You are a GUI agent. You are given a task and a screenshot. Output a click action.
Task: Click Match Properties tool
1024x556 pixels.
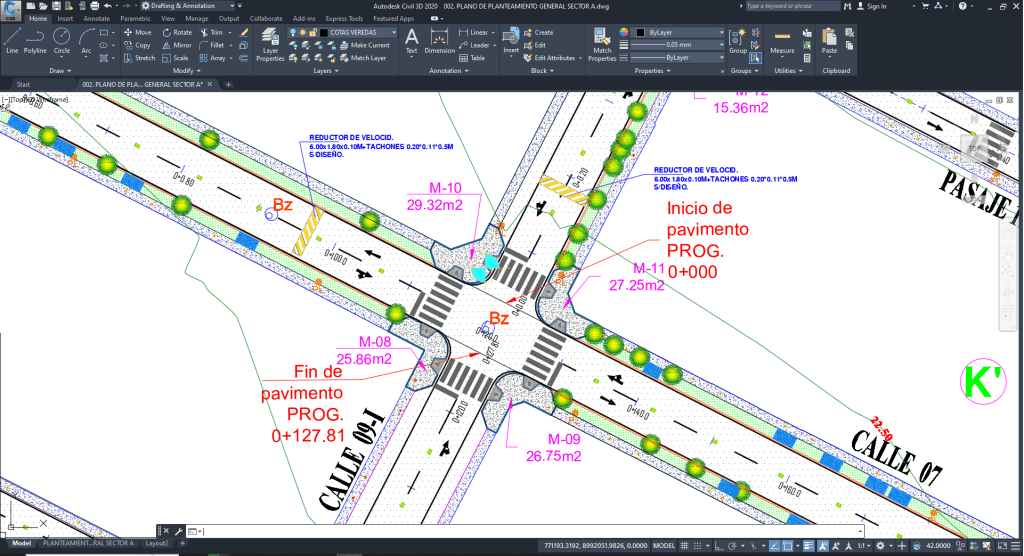point(601,44)
